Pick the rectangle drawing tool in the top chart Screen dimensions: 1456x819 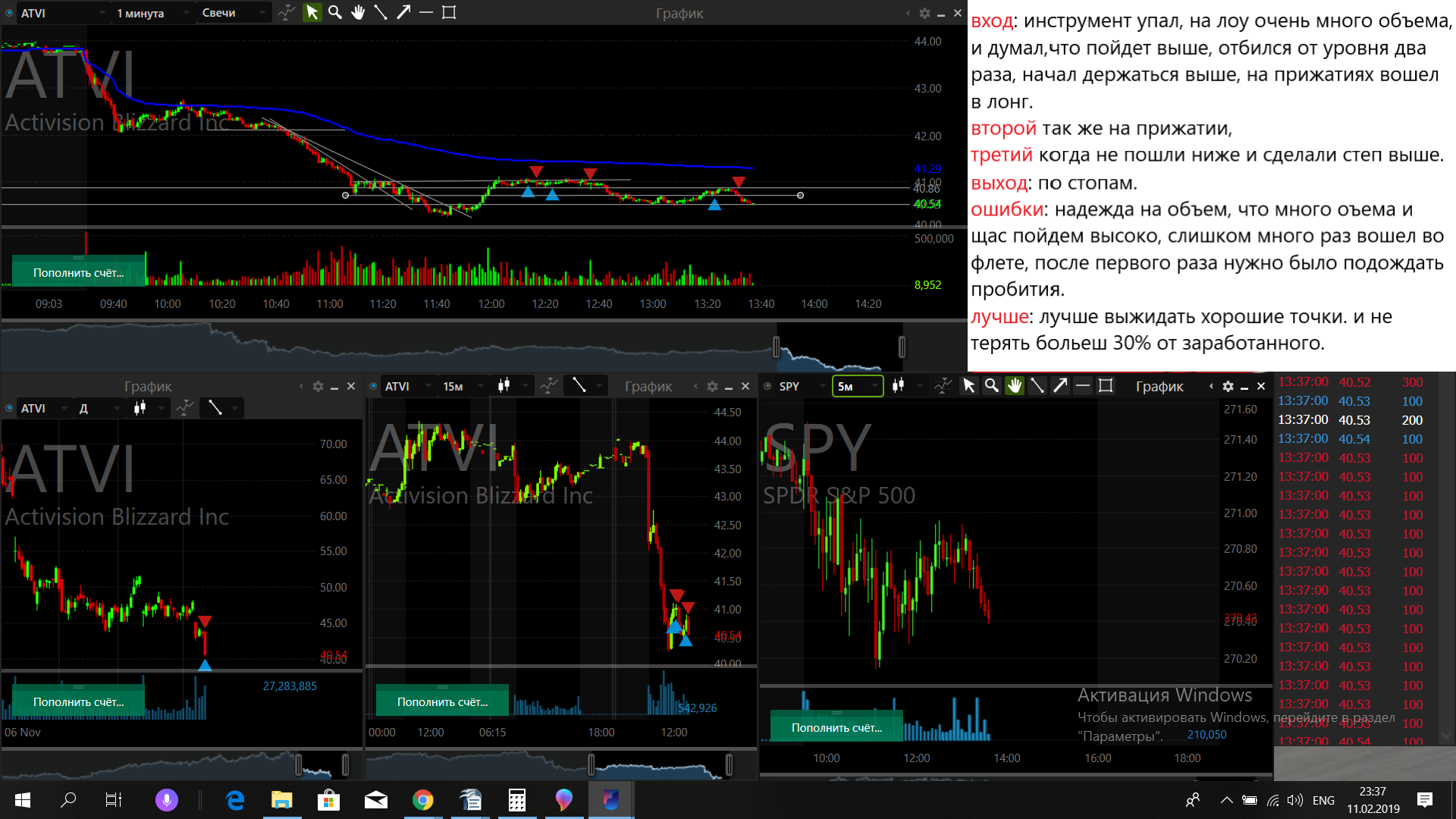pos(449,12)
